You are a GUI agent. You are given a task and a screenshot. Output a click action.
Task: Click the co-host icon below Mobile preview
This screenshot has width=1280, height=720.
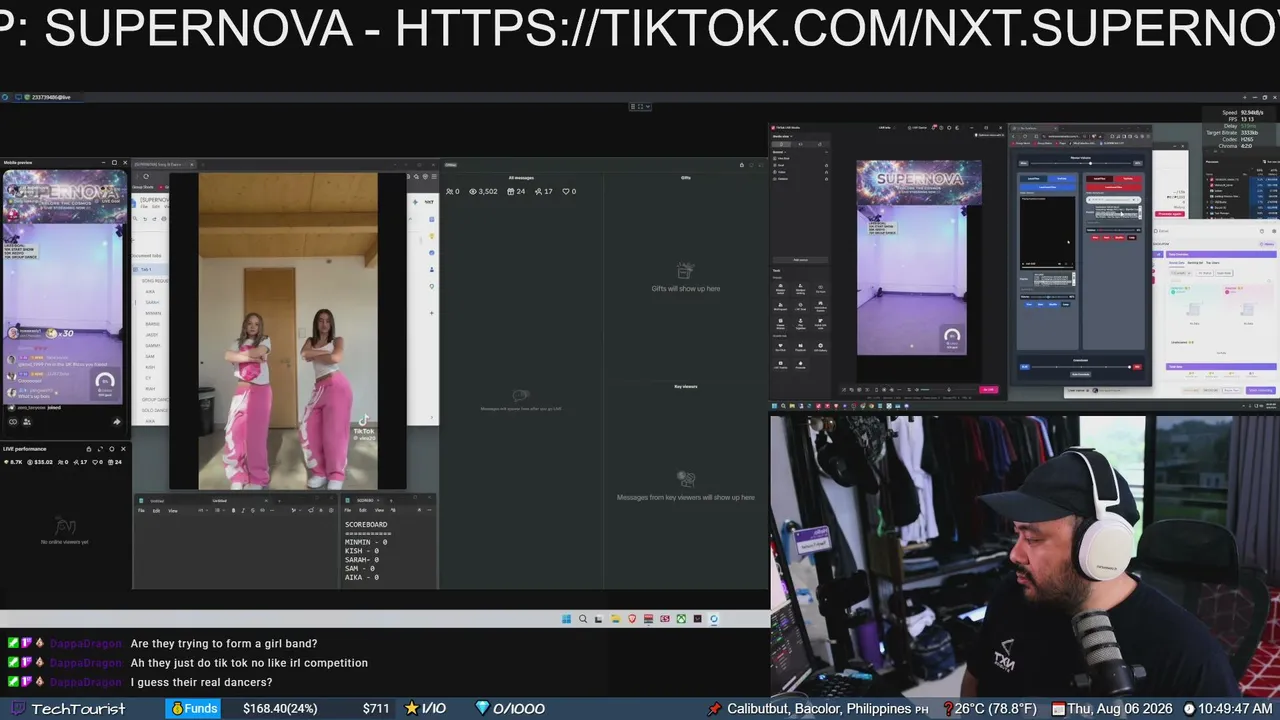coord(12,422)
